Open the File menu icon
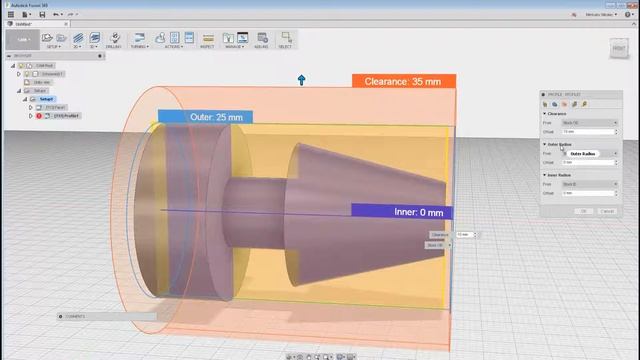Image resolution: width=640 pixels, height=360 pixels. pos(26,15)
